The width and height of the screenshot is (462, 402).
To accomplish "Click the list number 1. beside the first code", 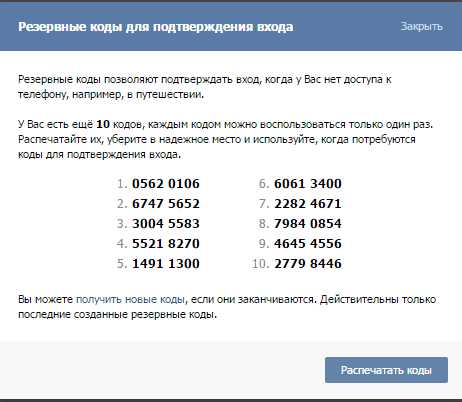I will coord(122,184).
